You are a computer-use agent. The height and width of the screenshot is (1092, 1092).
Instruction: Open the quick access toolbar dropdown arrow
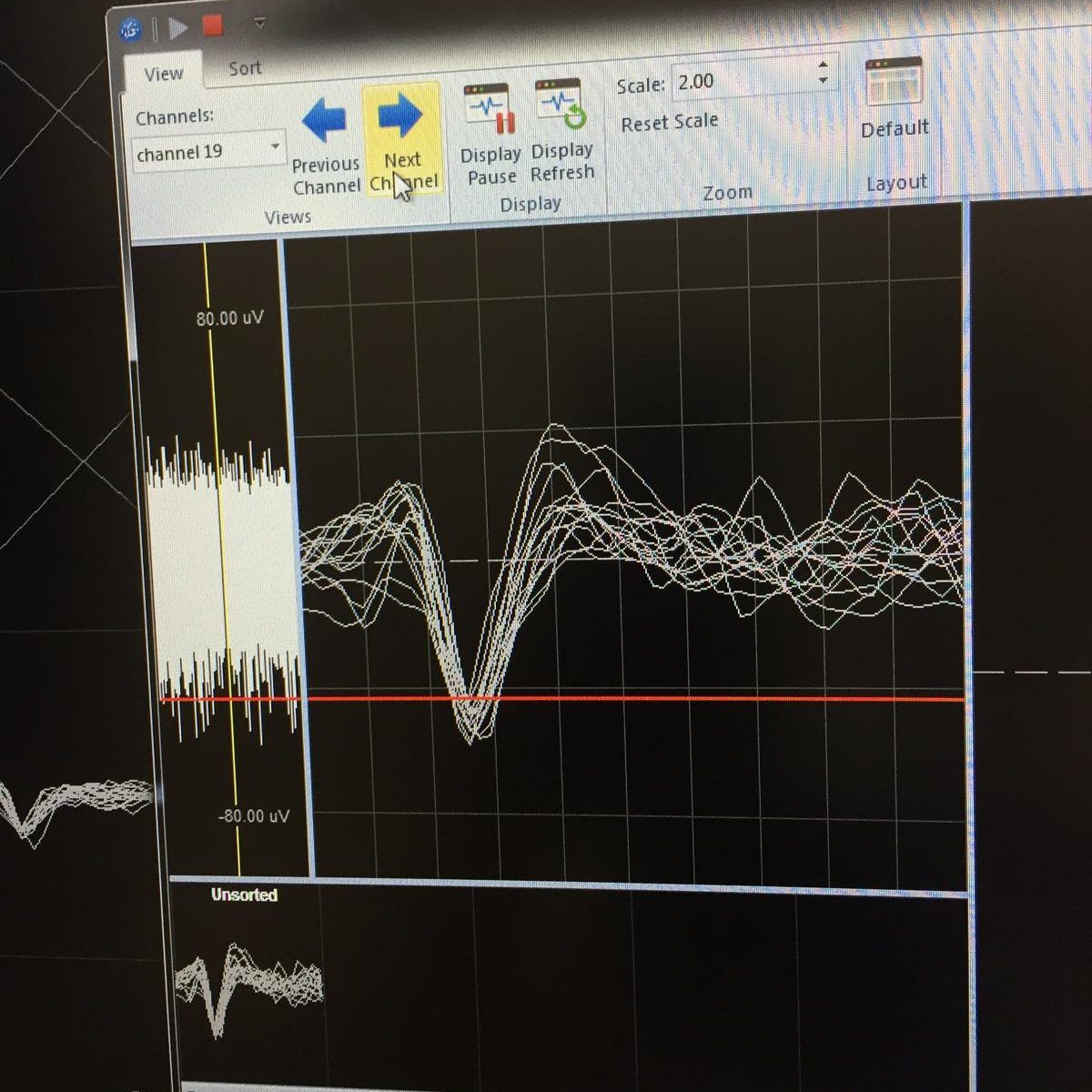pyautogui.click(x=260, y=23)
